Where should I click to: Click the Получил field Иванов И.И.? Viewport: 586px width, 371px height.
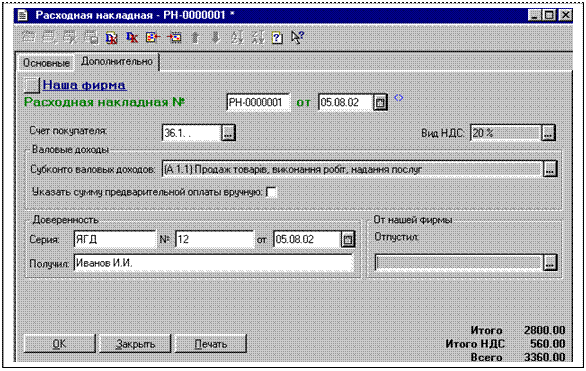[x=213, y=263]
